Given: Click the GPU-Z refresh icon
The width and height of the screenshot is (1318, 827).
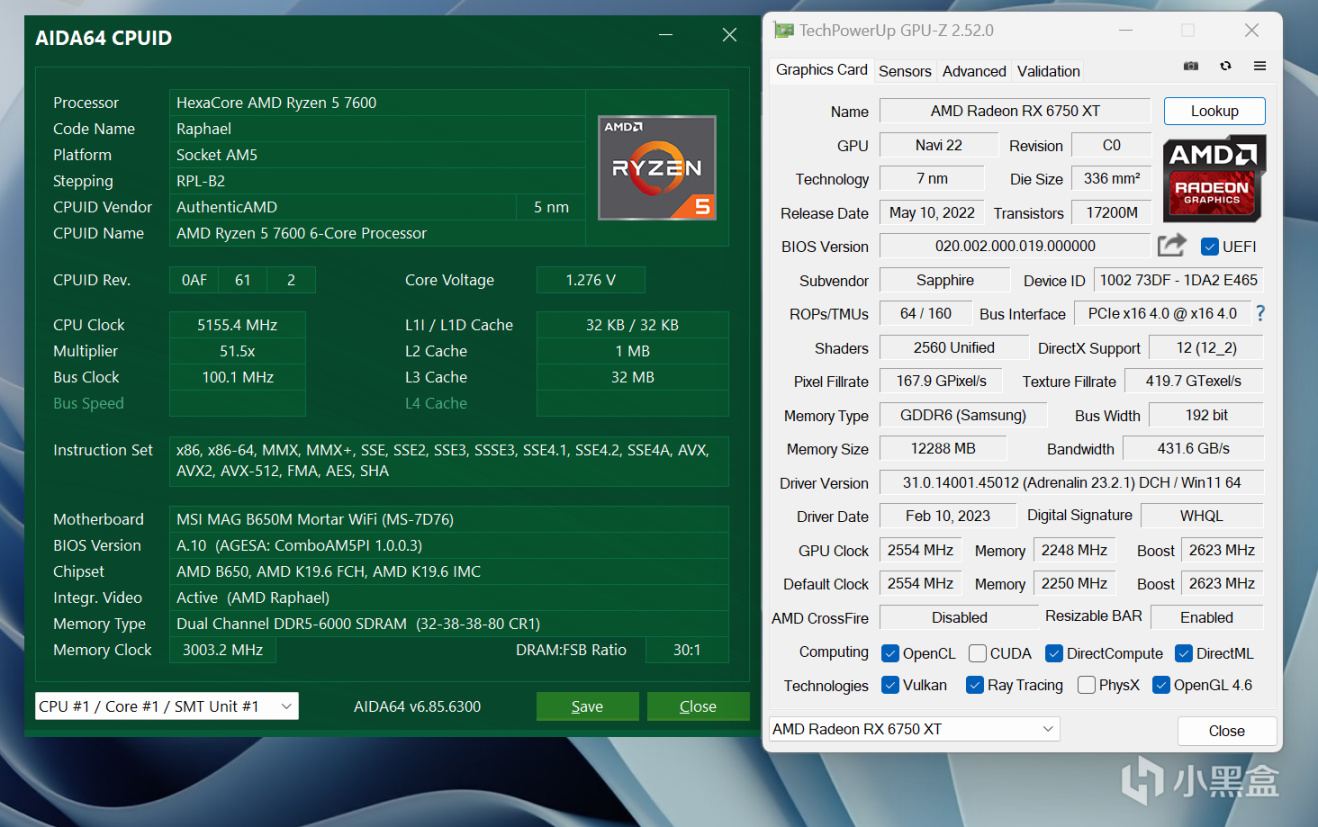Looking at the screenshot, I should coord(1225,66).
